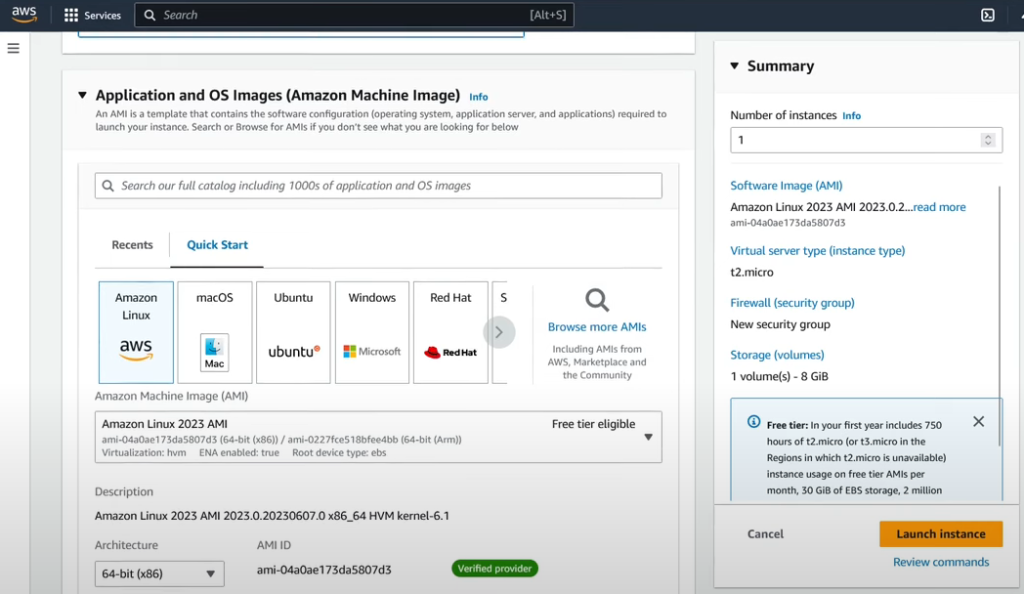
Task: Open the Firewall (security group) summary link
Action: click(792, 303)
